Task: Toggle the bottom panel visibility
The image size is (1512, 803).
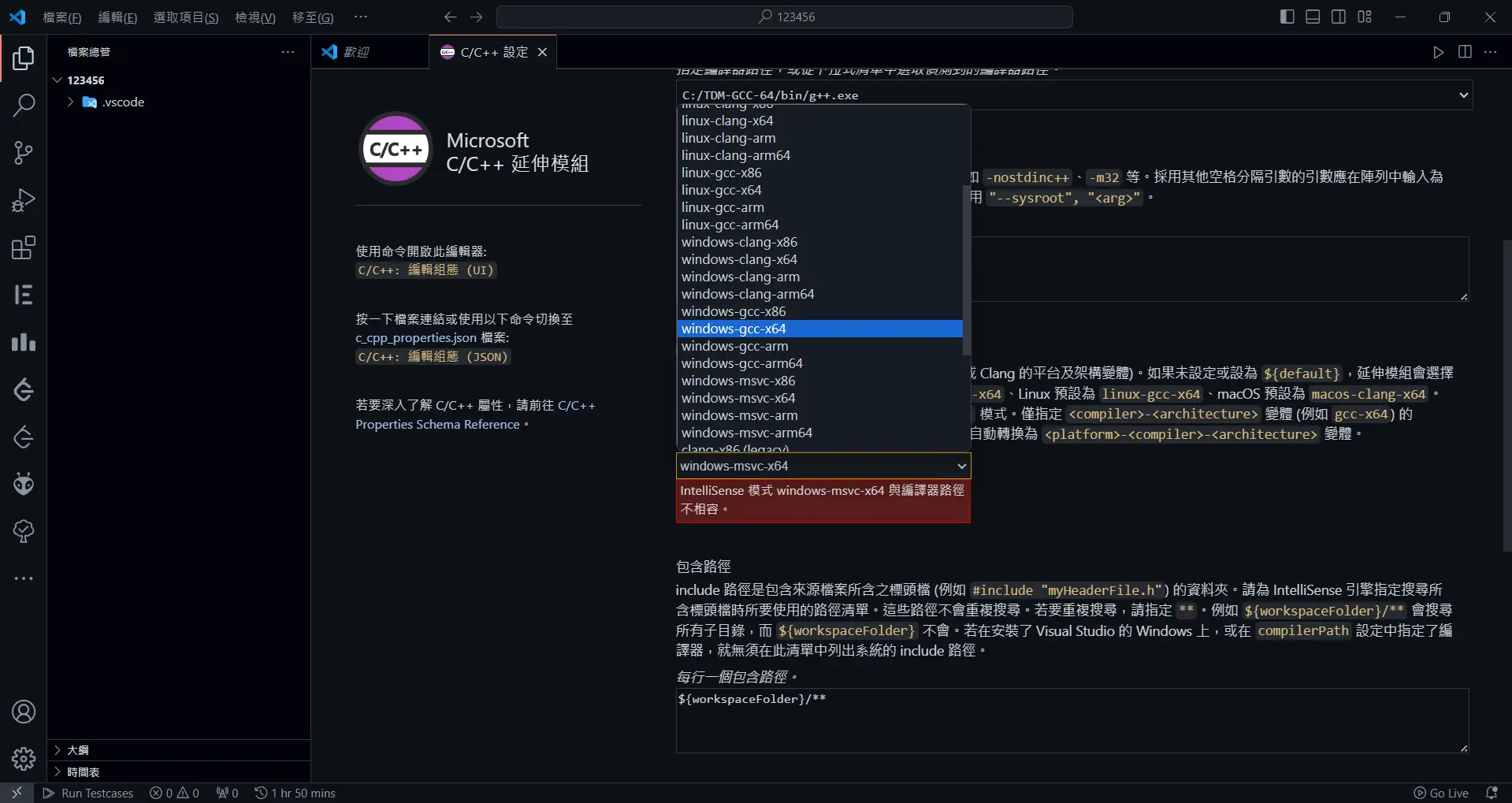Action: [1312, 16]
